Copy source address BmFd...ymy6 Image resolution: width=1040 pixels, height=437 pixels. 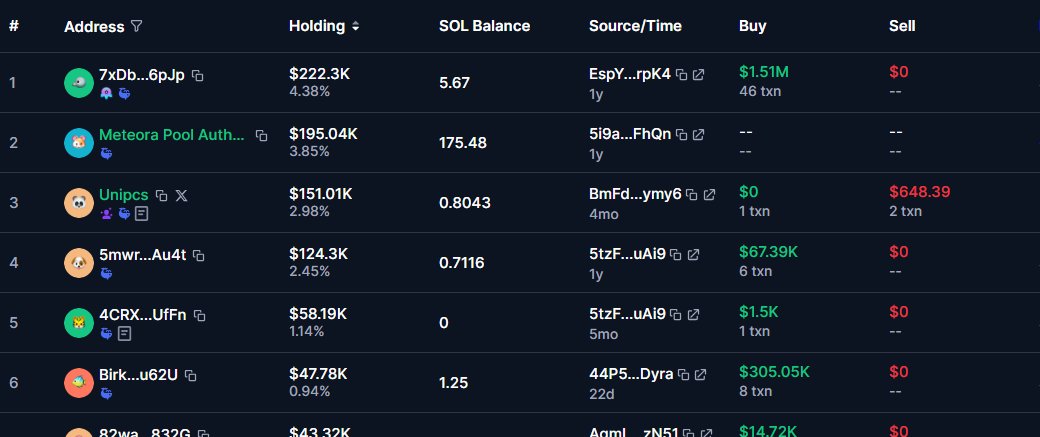point(692,194)
